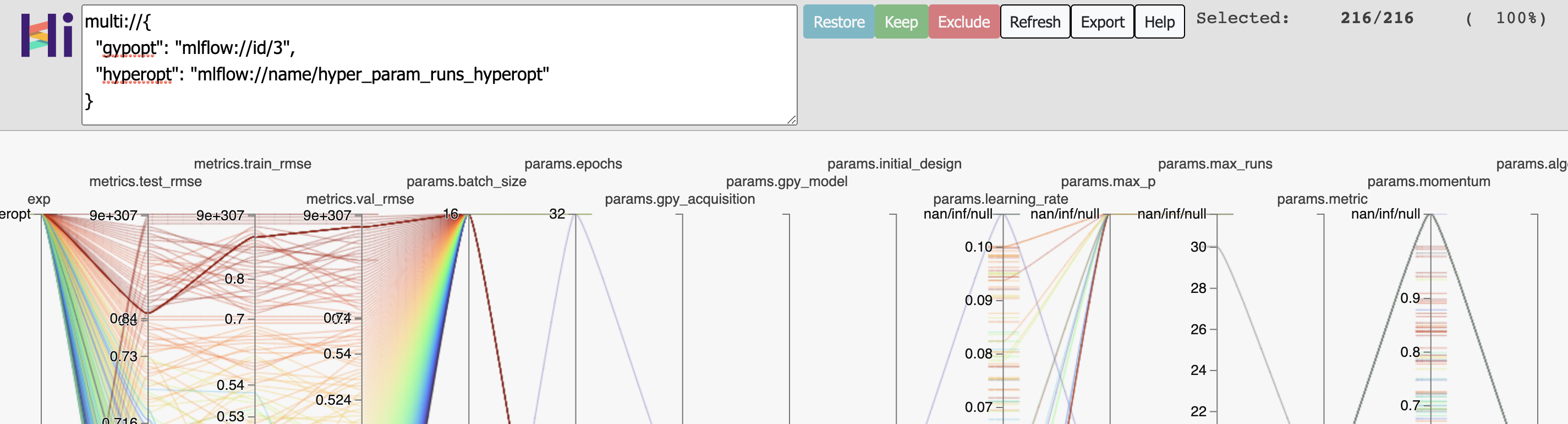Image resolution: width=1568 pixels, height=424 pixels.
Task: Click the params.batch_size axis title
Action: (x=466, y=182)
